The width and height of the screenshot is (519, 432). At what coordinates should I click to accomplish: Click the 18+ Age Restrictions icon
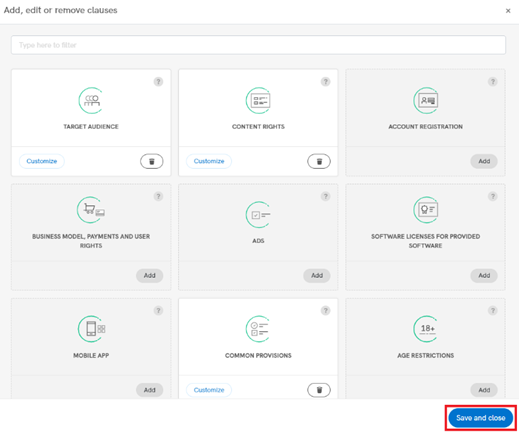tap(426, 329)
